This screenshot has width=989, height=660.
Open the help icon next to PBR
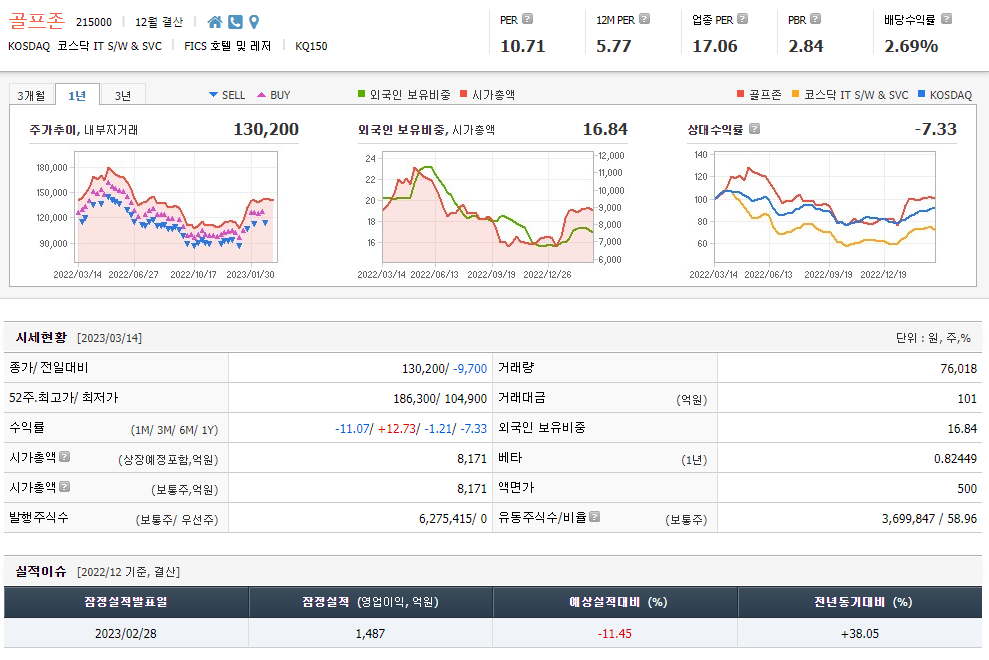point(816,19)
